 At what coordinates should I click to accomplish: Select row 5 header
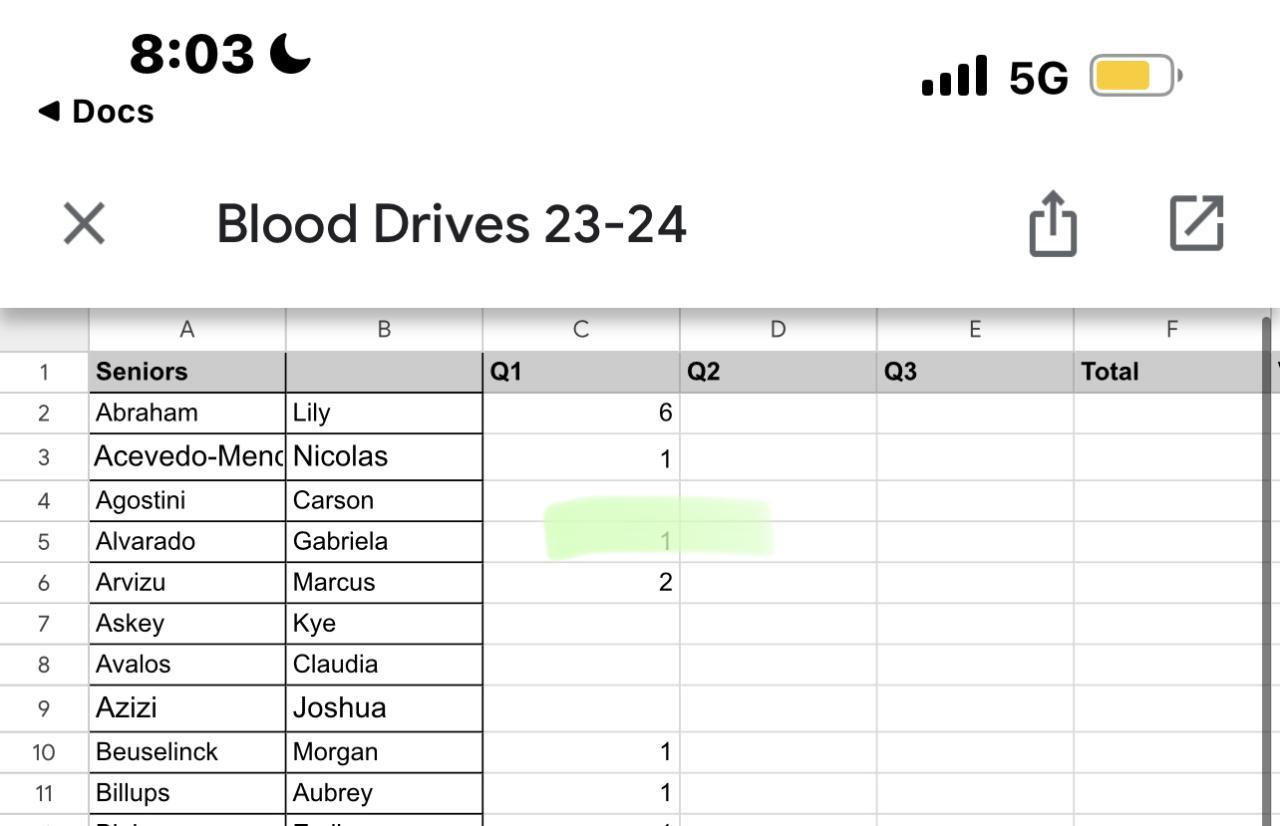(43, 542)
